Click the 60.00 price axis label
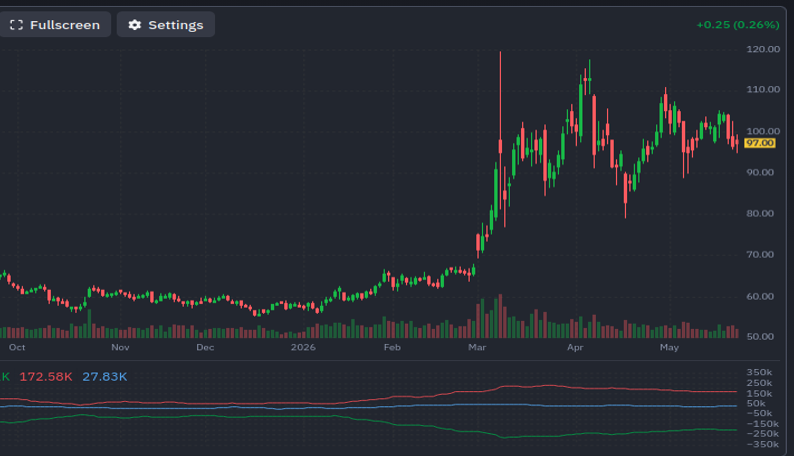 pos(760,297)
